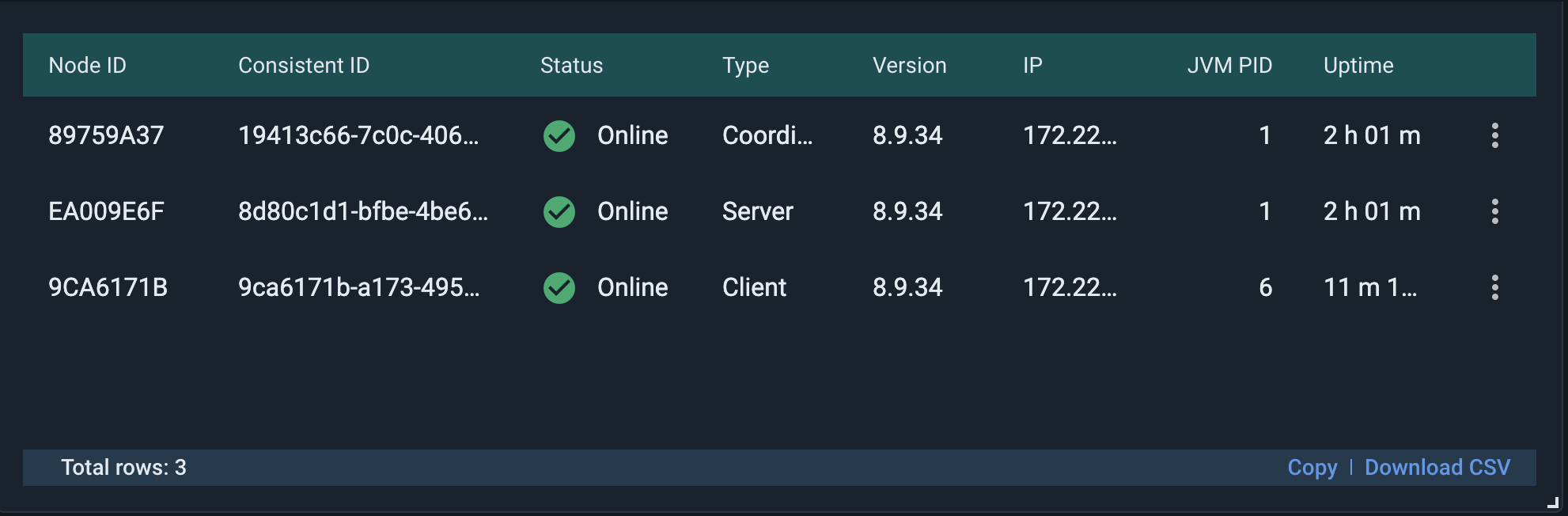Viewport: 1568px width, 516px height.
Task: Click the consistent ID 8d80c1d1-bfbe-4be6... cell
Action: (x=363, y=211)
